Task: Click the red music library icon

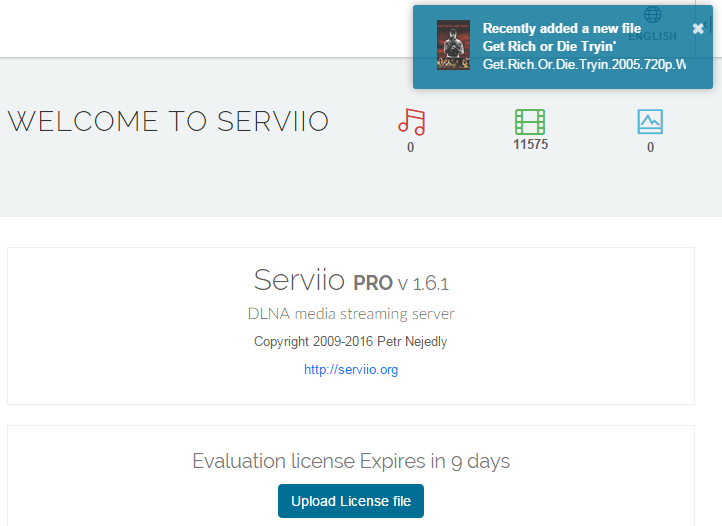Action: pyautogui.click(x=411, y=122)
